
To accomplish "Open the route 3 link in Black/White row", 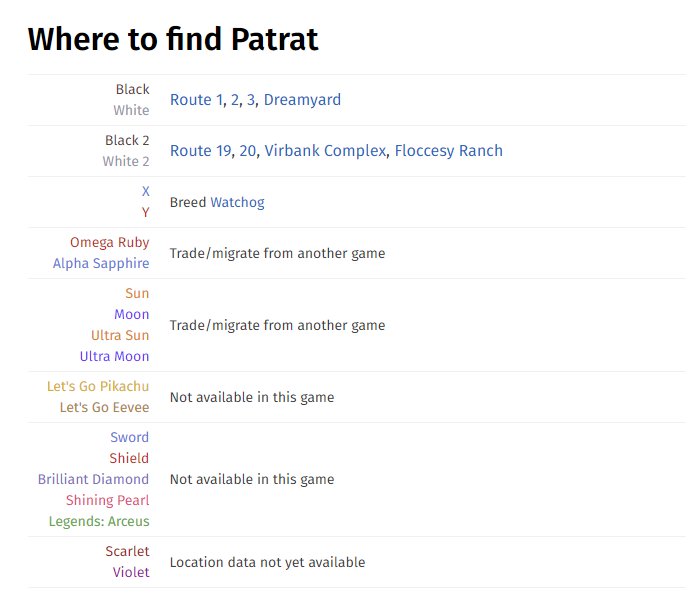I will coord(251,100).
